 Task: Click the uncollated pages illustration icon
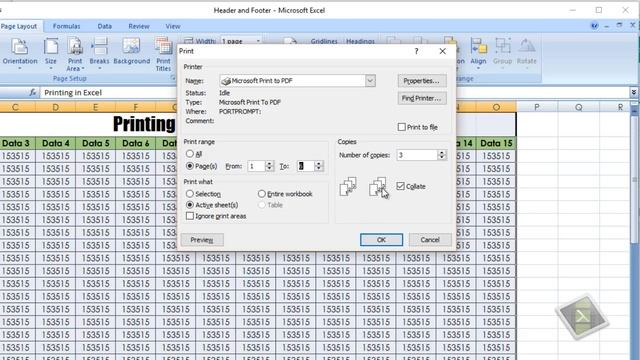click(378, 187)
